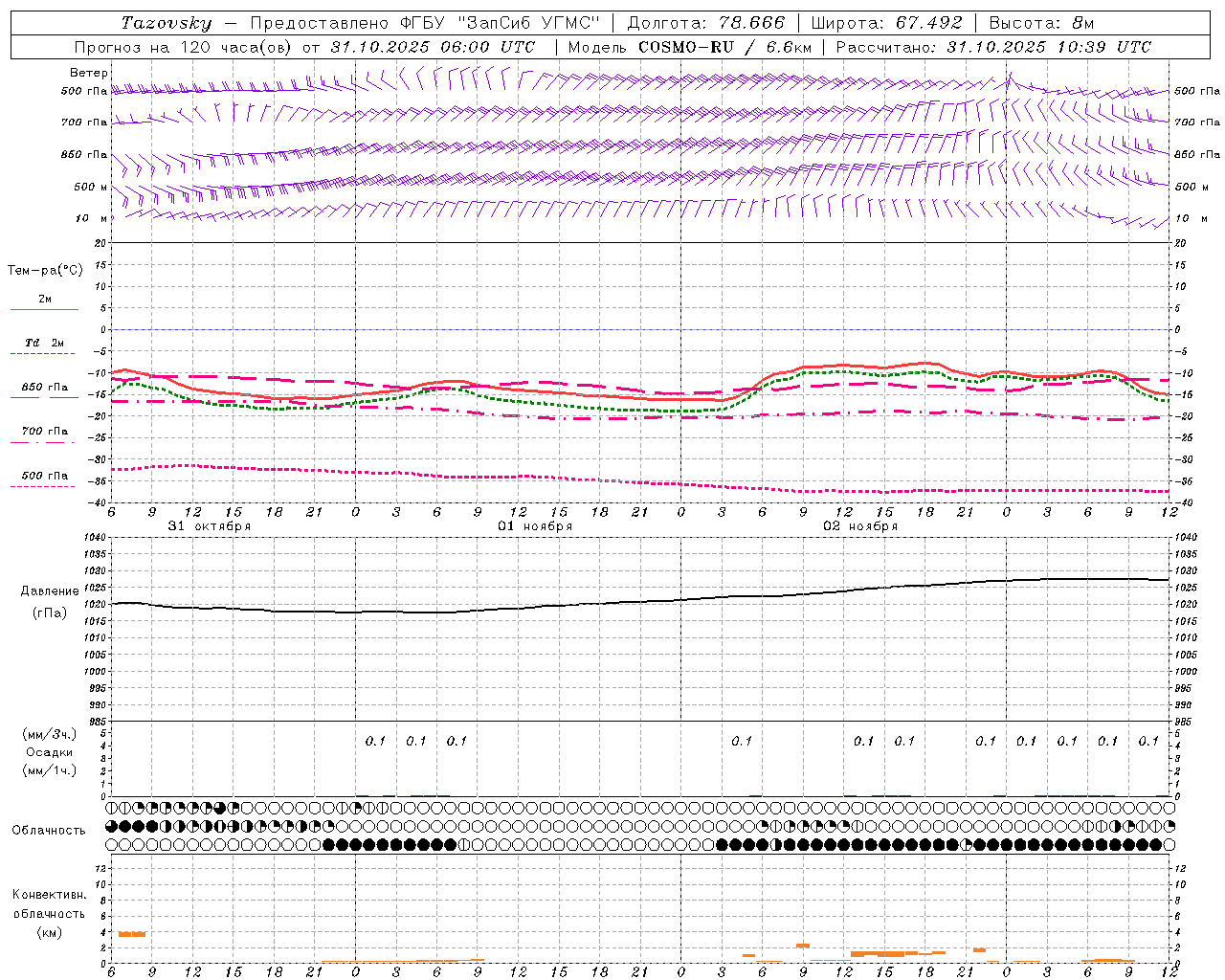This screenshot has height=980, width=1225.
Task: Click the '31 октября' date label
Action: click(x=210, y=526)
